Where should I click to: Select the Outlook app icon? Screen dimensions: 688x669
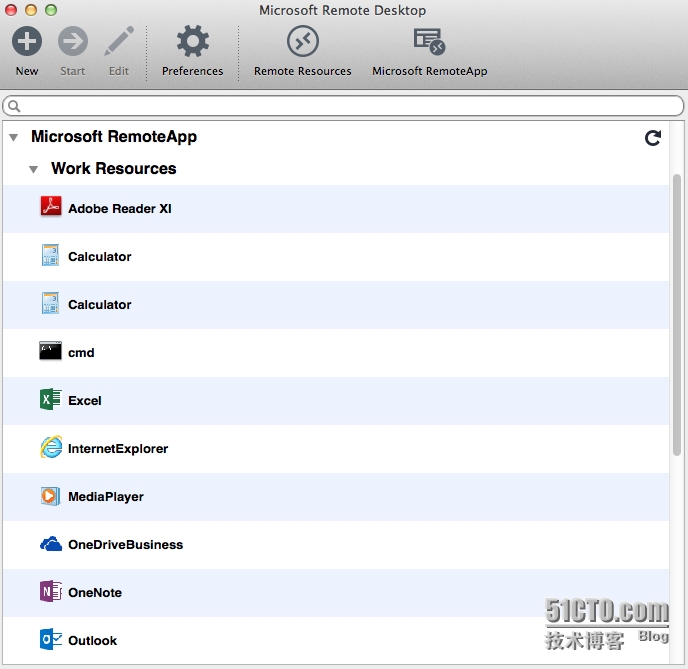click(x=50, y=639)
